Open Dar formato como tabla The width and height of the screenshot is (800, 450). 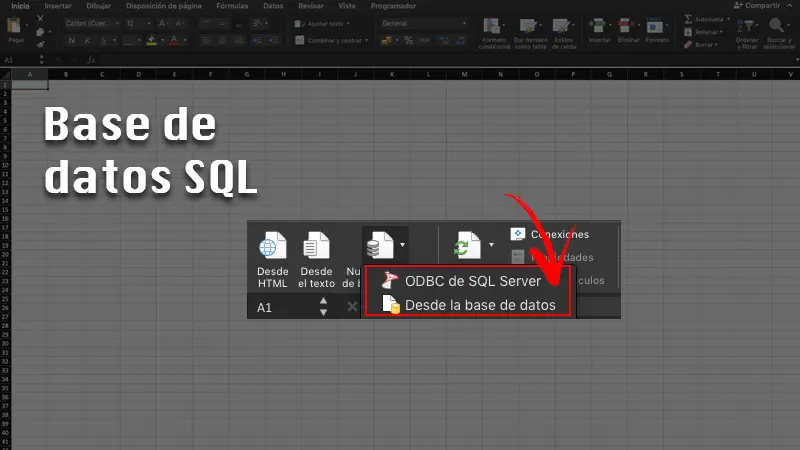[530, 33]
